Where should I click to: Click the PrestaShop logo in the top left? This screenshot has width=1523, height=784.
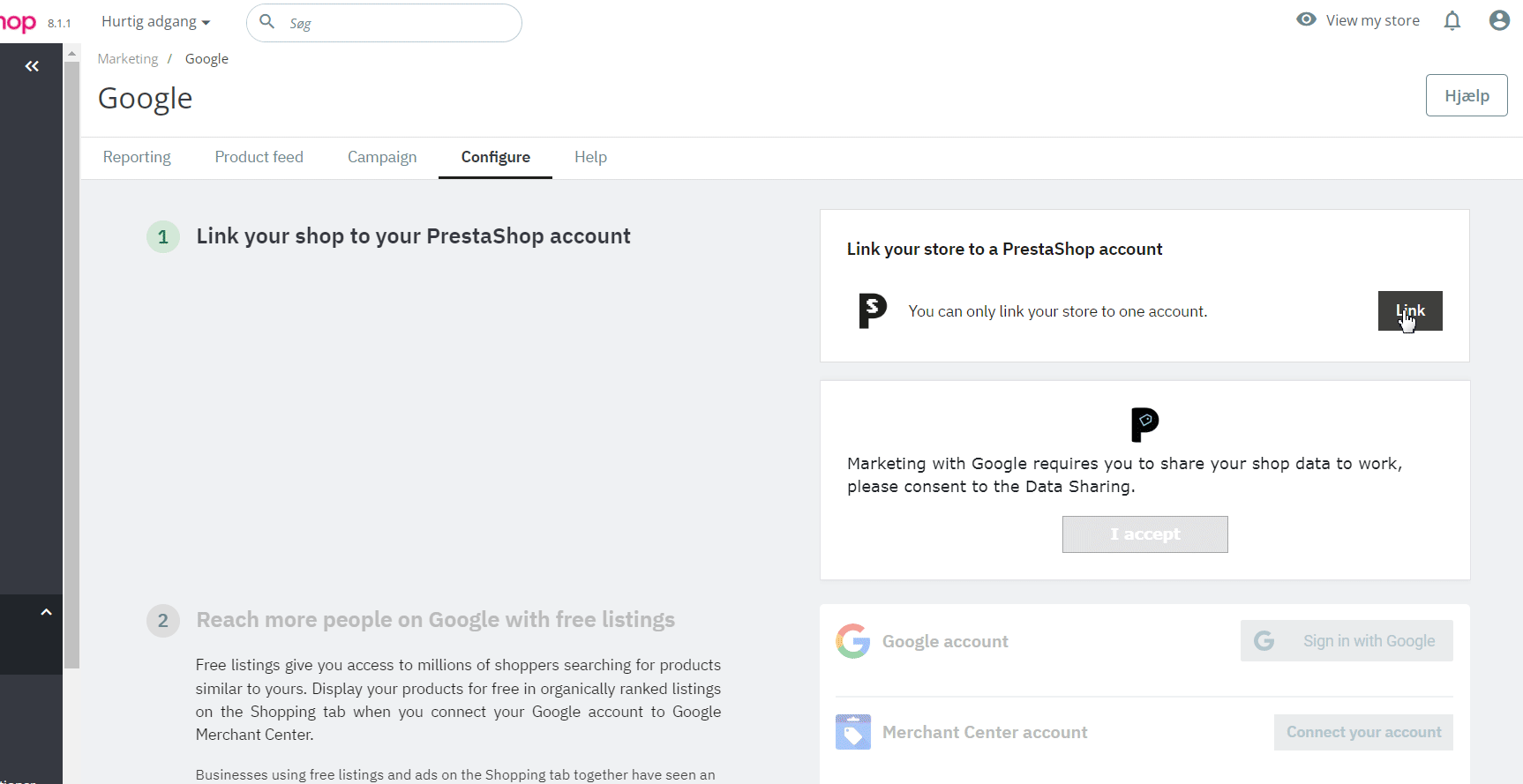click(x=16, y=21)
